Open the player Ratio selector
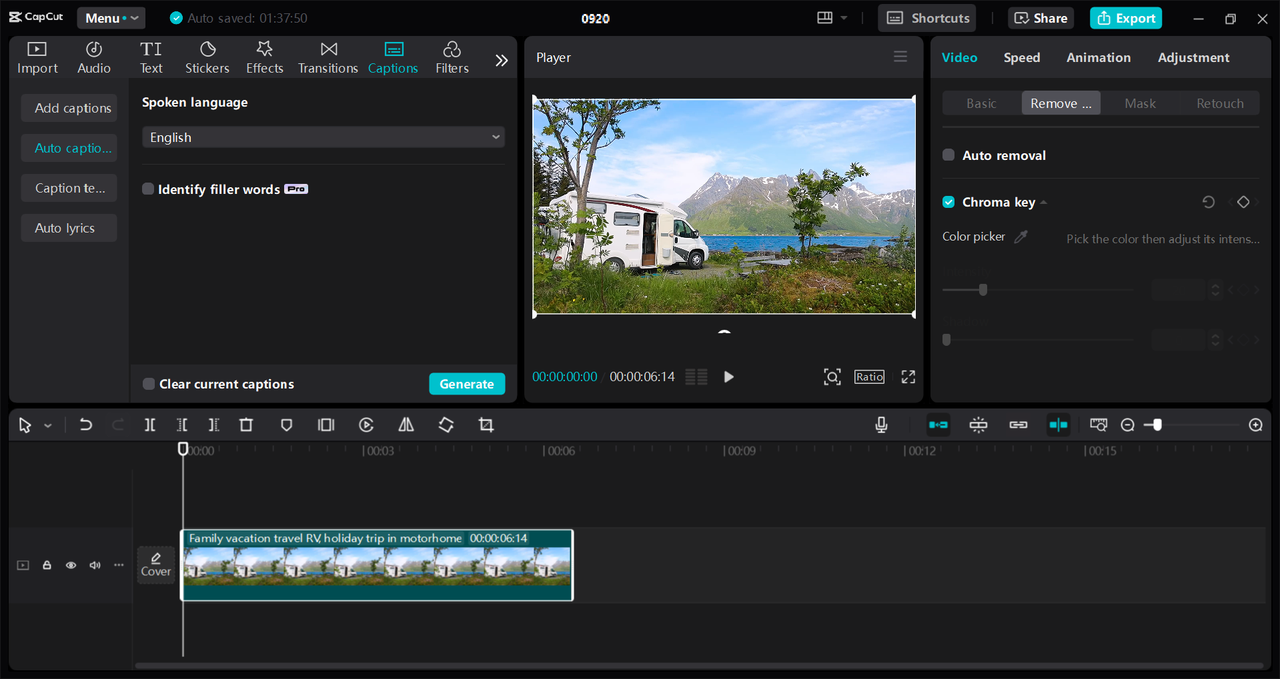This screenshot has height=679, width=1280. 869,377
